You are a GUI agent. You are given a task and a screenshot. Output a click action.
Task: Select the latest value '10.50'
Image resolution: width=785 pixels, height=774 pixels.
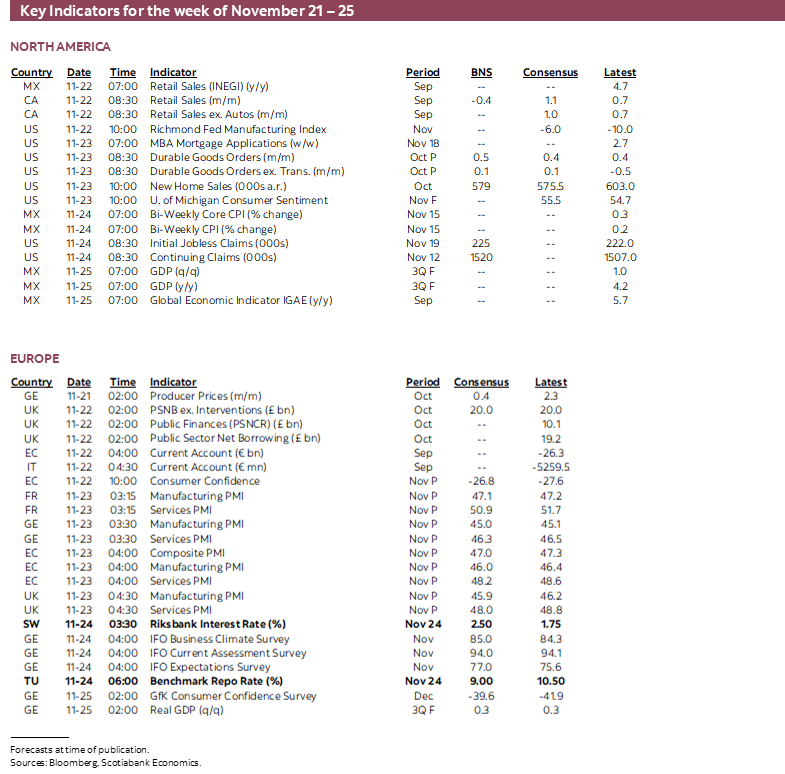551,681
